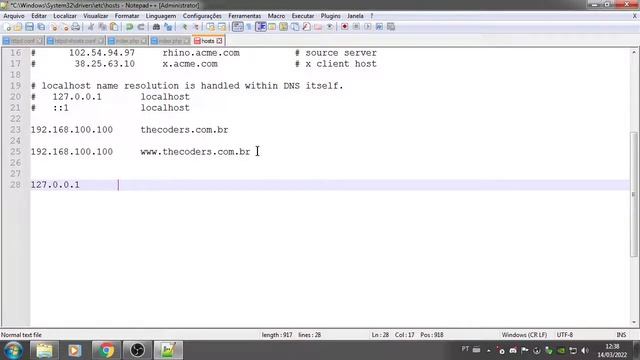The image size is (640, 360).
Task: Open the Visualizar menu
Action: [x=96, y=16]
